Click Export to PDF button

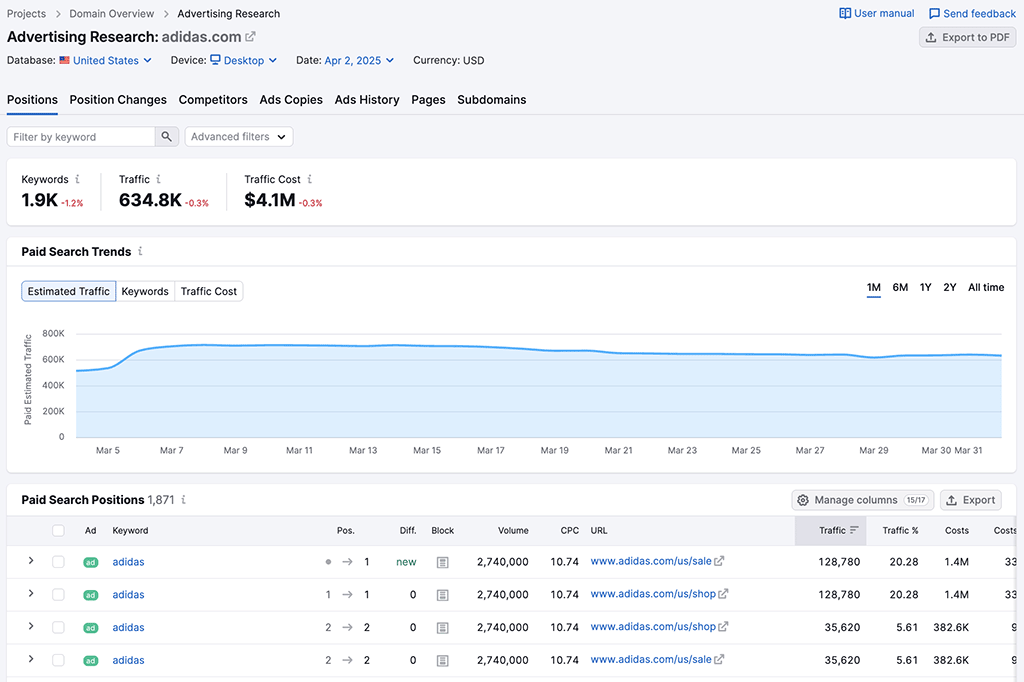click(x=968, y=37)
